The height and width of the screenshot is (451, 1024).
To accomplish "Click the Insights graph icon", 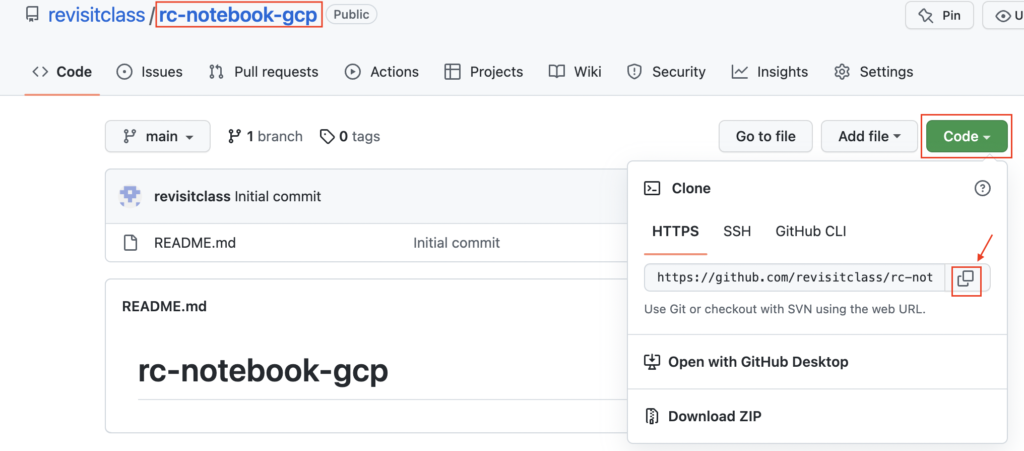I will [739, 72].
